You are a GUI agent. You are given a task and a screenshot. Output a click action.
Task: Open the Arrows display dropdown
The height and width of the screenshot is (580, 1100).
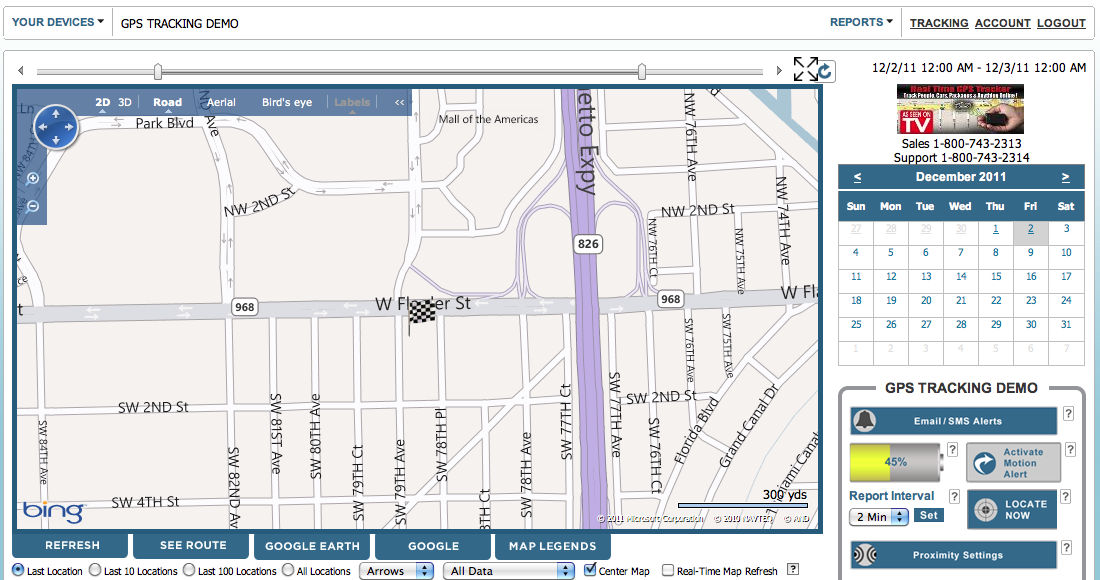396,571
